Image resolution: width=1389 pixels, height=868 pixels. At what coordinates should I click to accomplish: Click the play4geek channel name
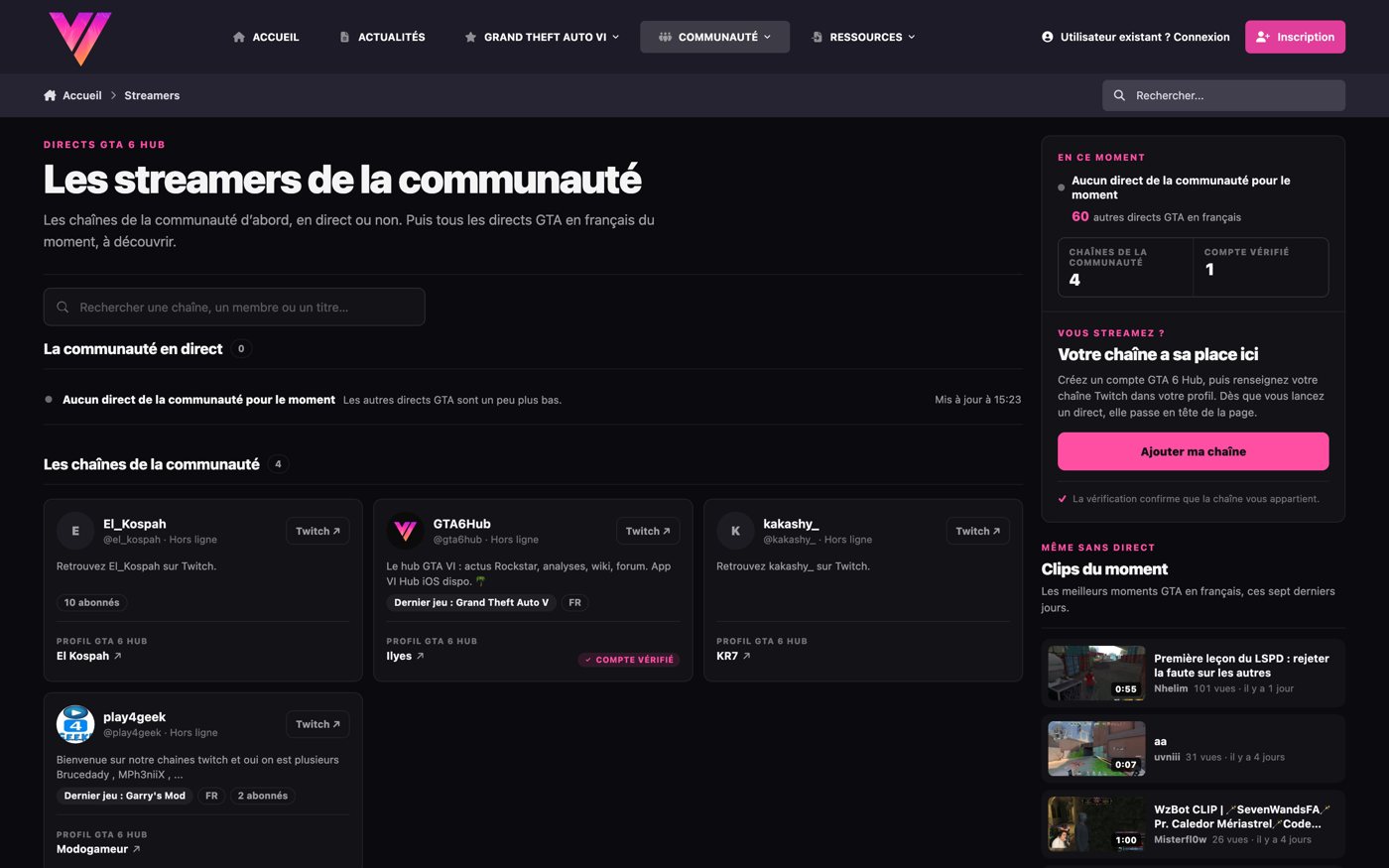(x=134, y=717)
